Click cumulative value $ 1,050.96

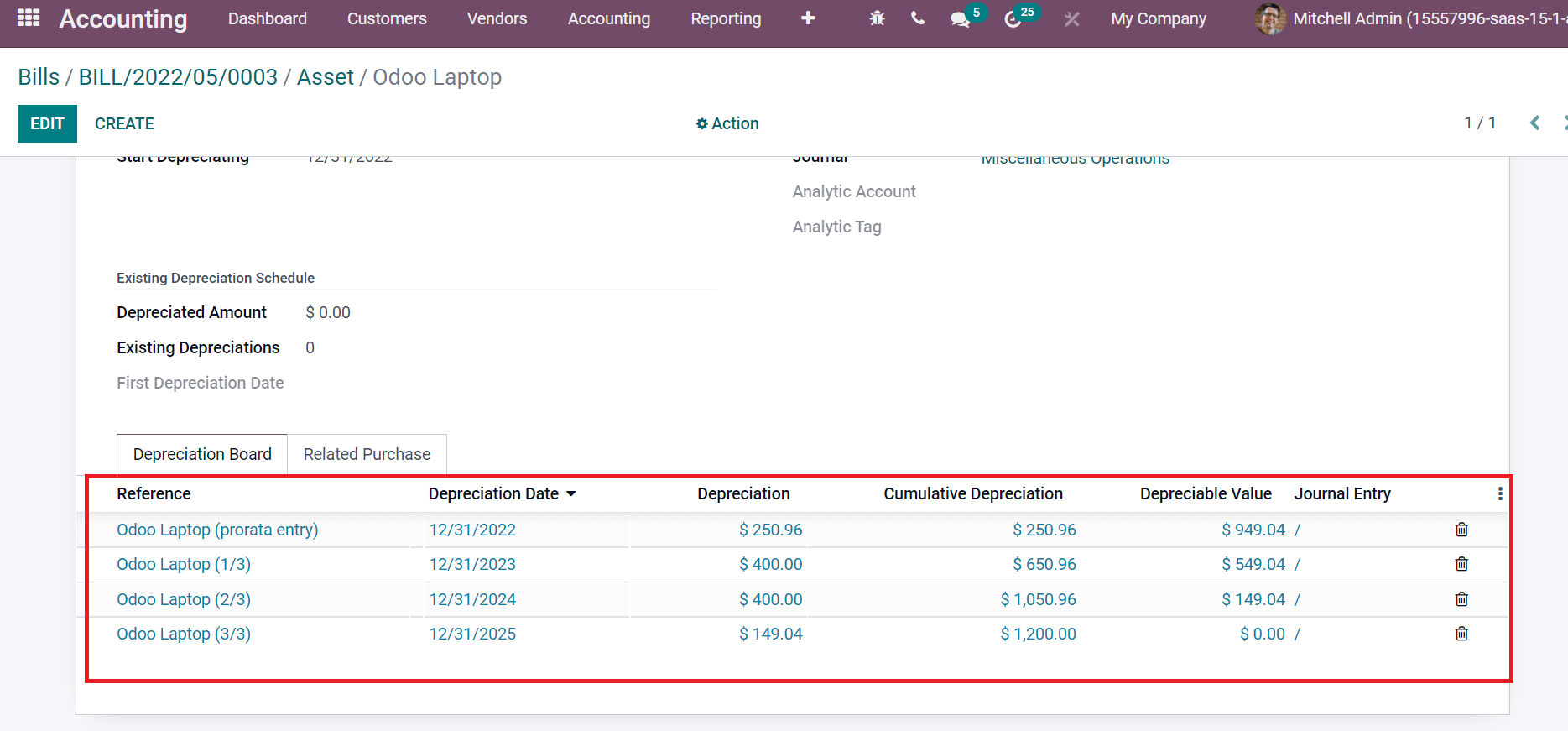1038,599
